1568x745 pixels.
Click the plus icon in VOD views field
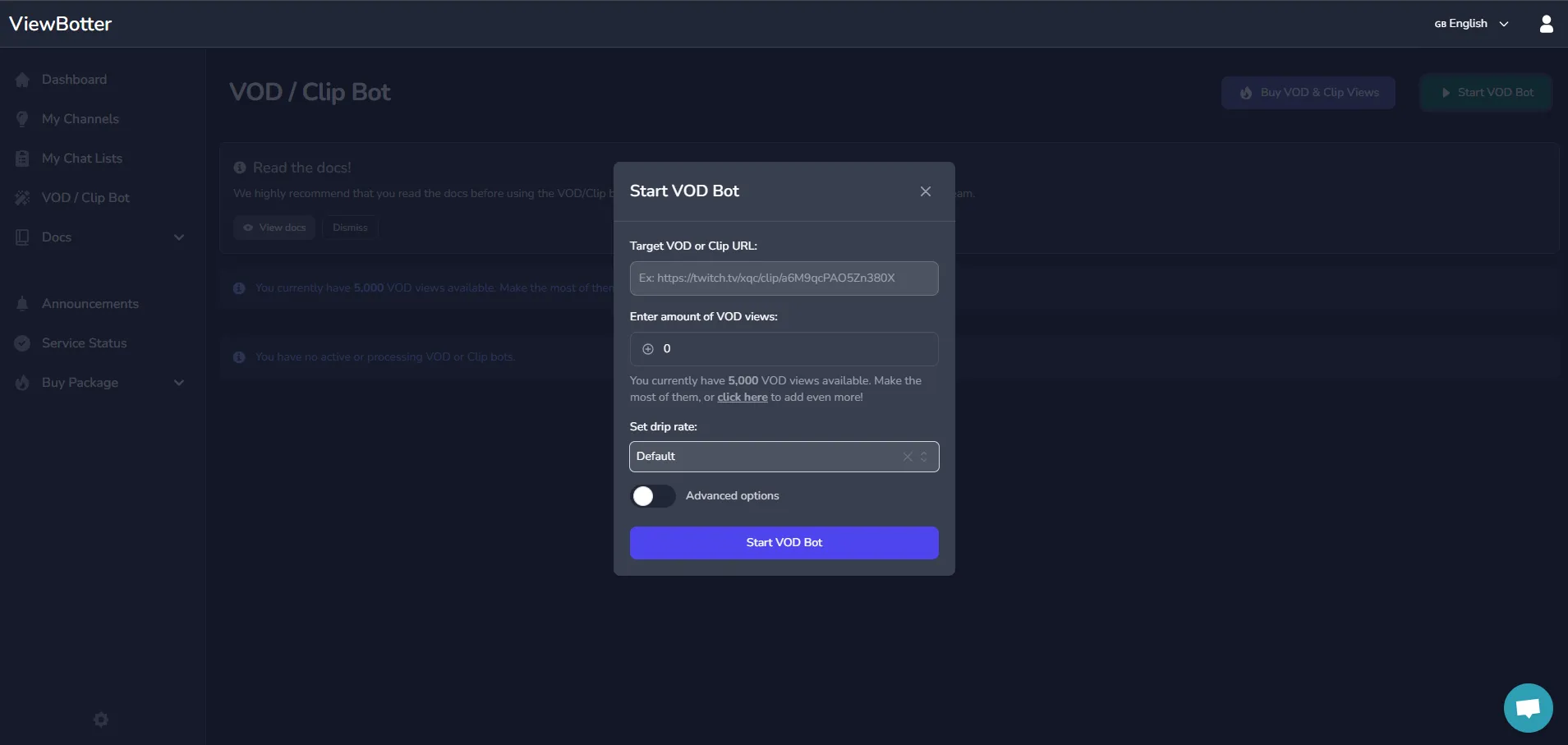point(647,348)
